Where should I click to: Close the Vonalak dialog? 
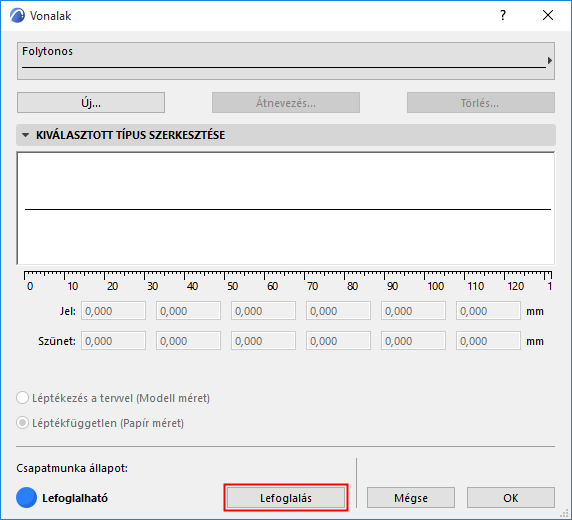tap(548, 15)
